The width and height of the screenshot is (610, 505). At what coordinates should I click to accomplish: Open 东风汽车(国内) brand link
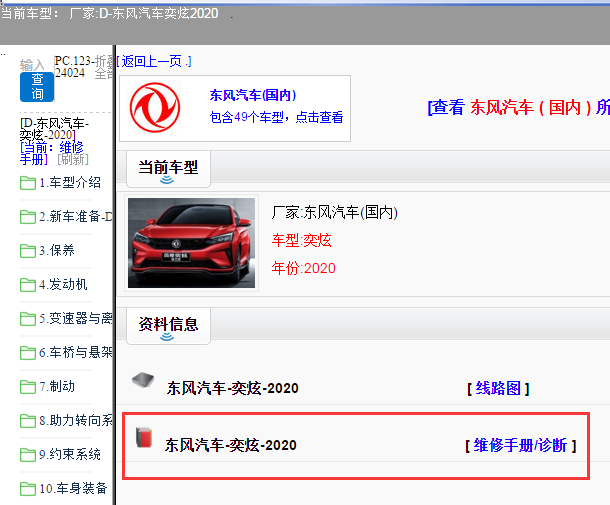tap(253, 95)
